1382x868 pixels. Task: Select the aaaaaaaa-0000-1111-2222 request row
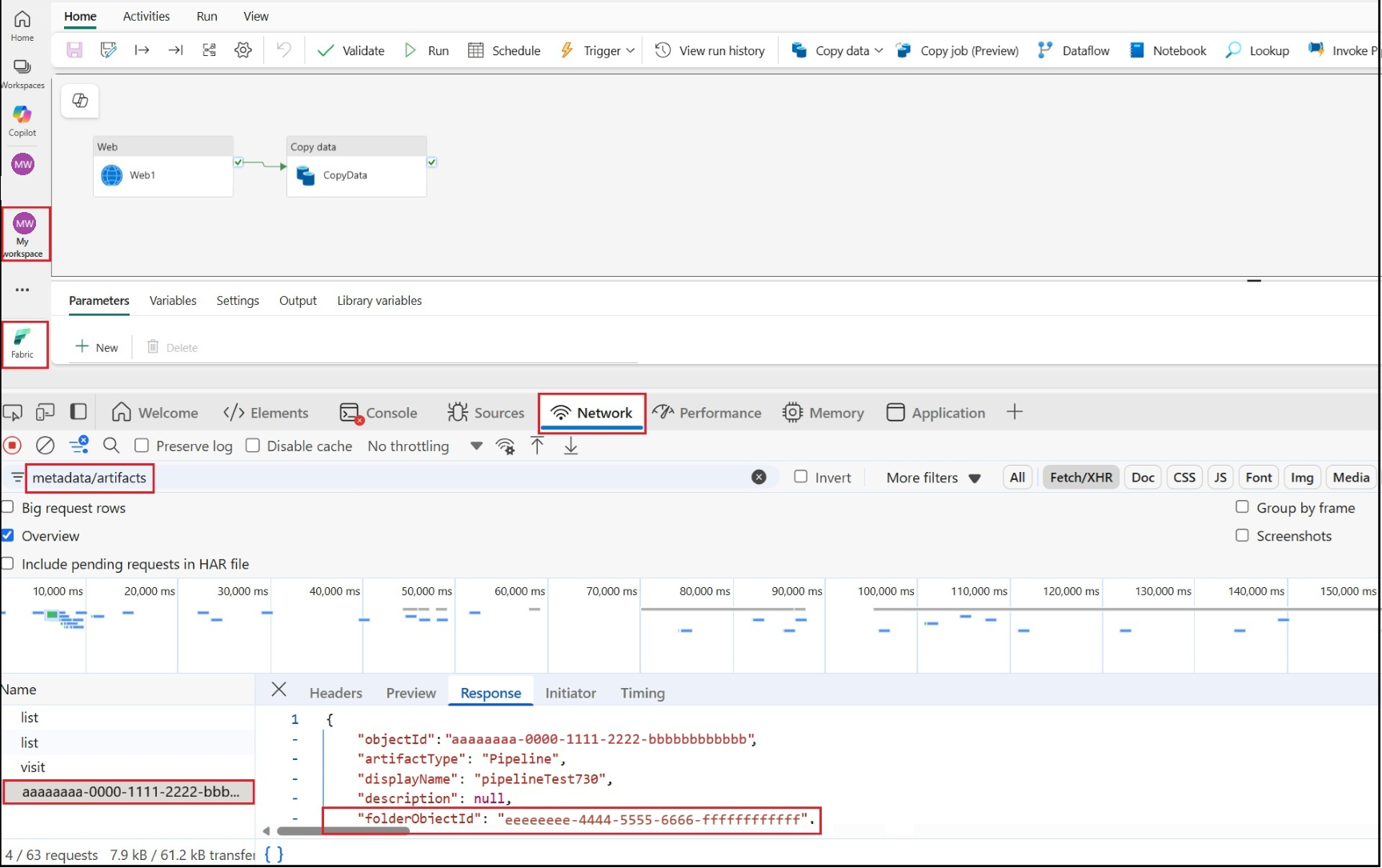pos(128,792)
